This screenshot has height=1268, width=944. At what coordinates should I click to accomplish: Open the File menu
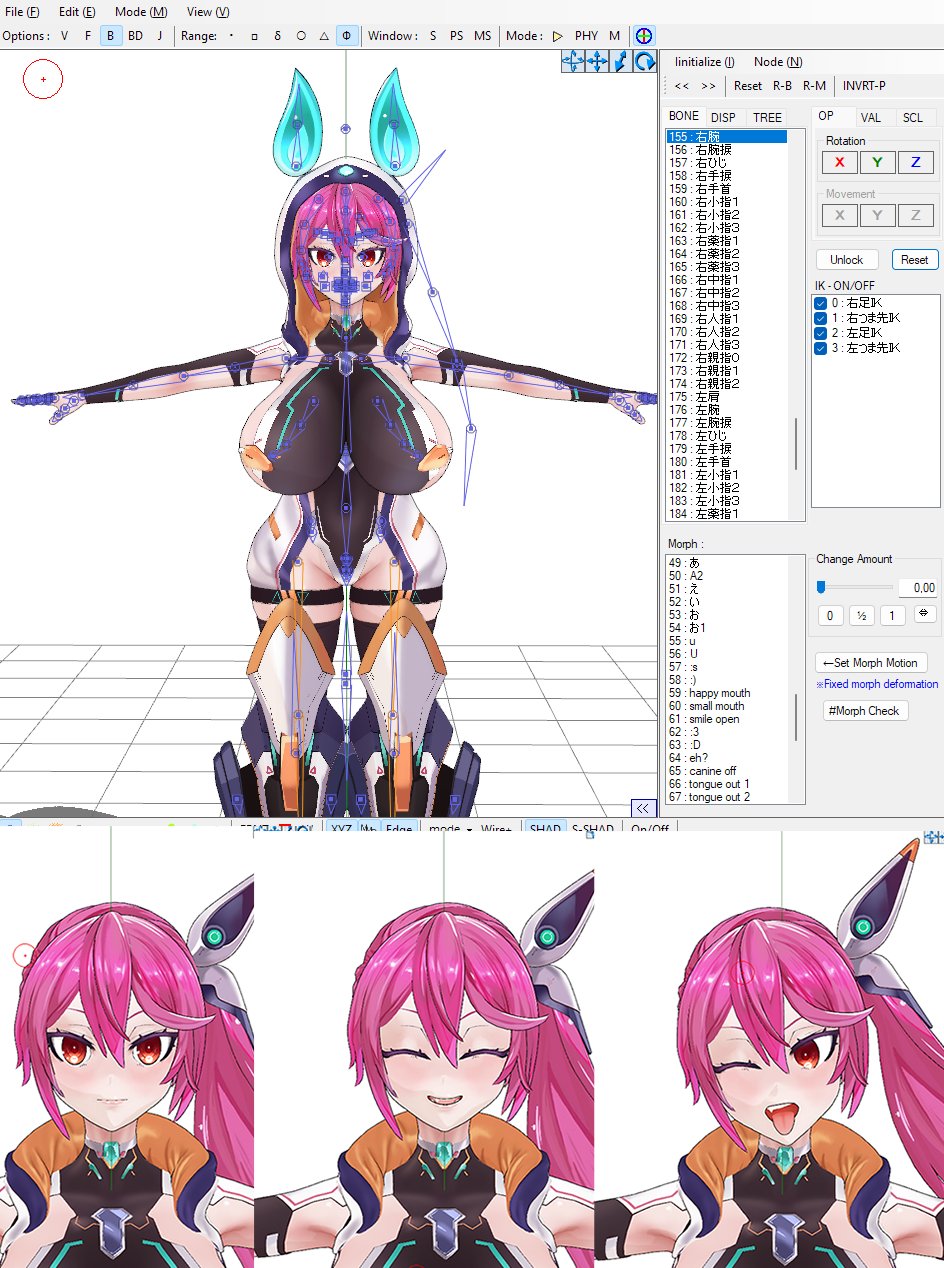pyautogui.click(x=22, y=12)
